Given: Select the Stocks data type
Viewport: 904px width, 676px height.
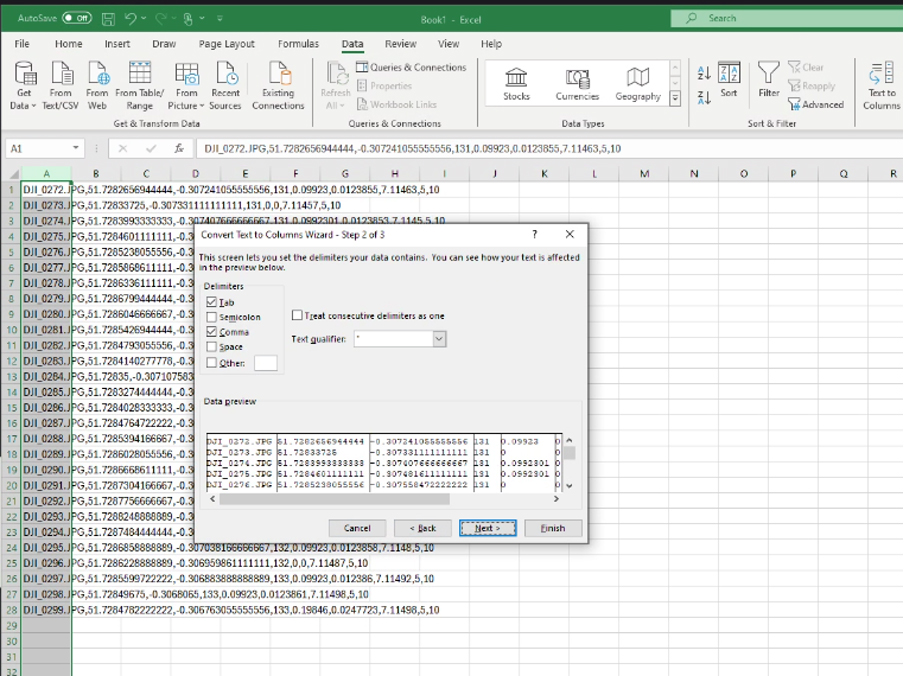Looking at the screenshot, I should pos(516,84).
